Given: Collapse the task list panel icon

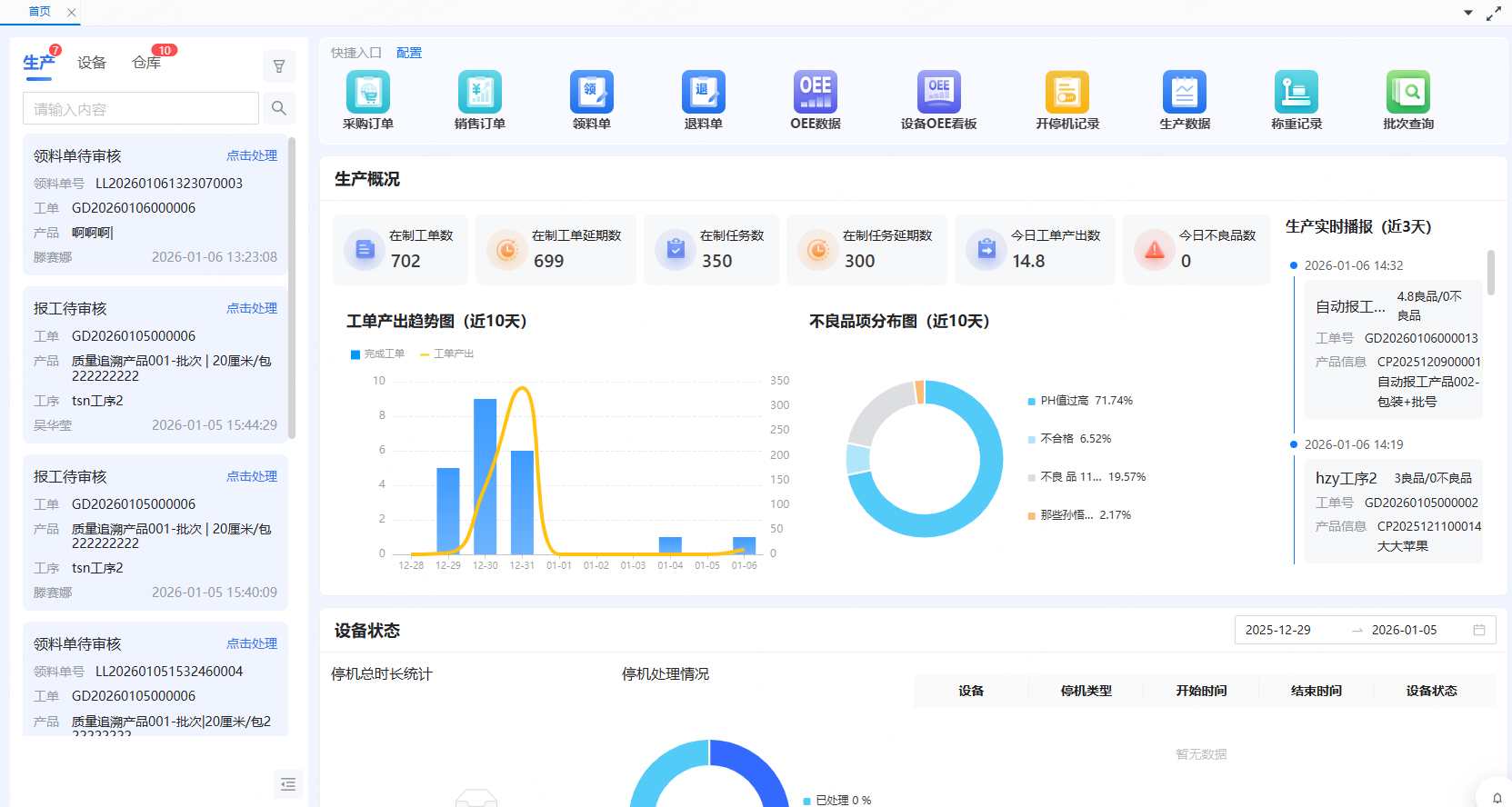Looking at the screenshot, I should pos(288,783).
